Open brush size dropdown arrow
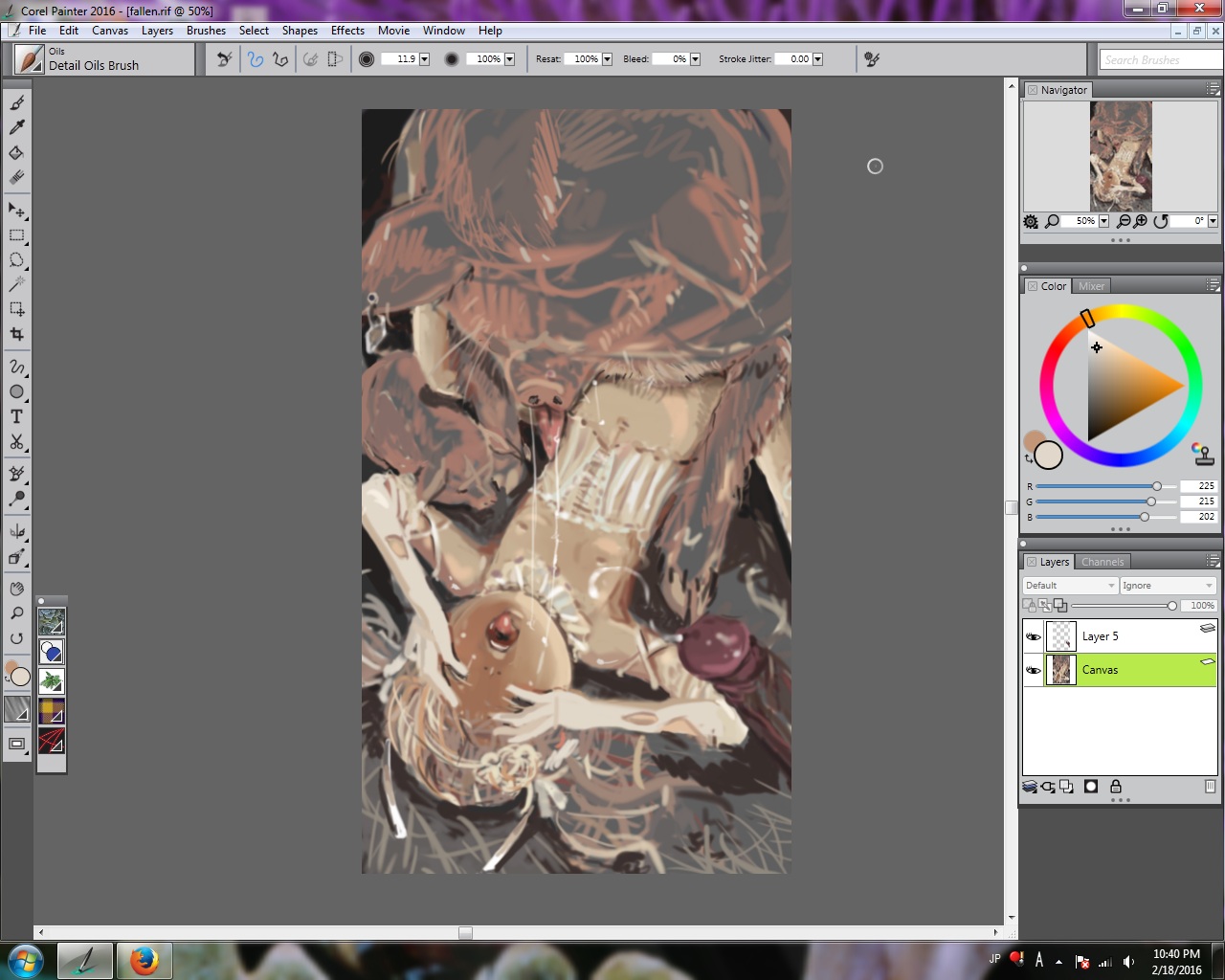The height and width of the screenshot is (980, 1225). click(x=424, y=59)
